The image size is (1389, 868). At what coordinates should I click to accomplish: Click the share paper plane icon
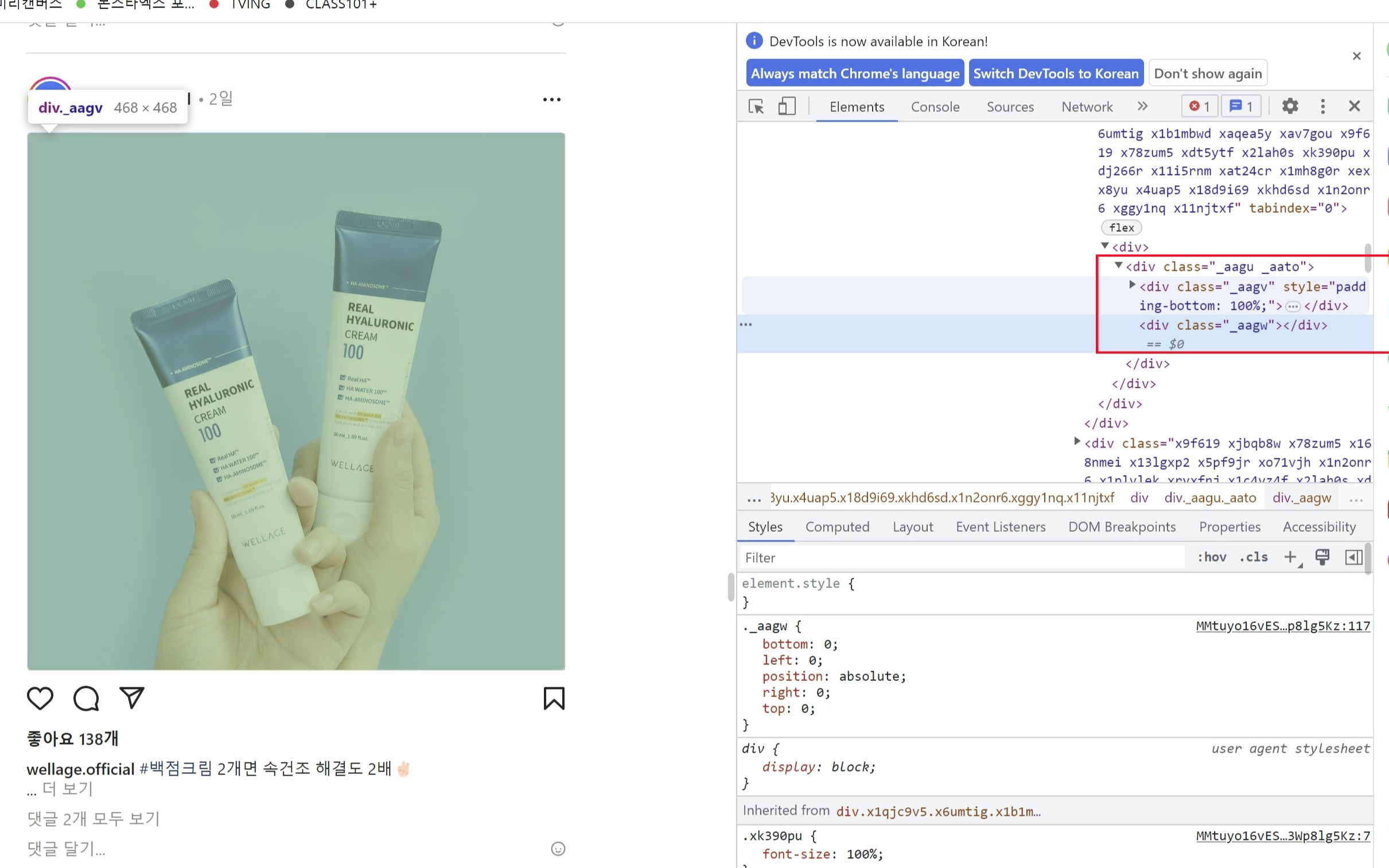point(132,698)
